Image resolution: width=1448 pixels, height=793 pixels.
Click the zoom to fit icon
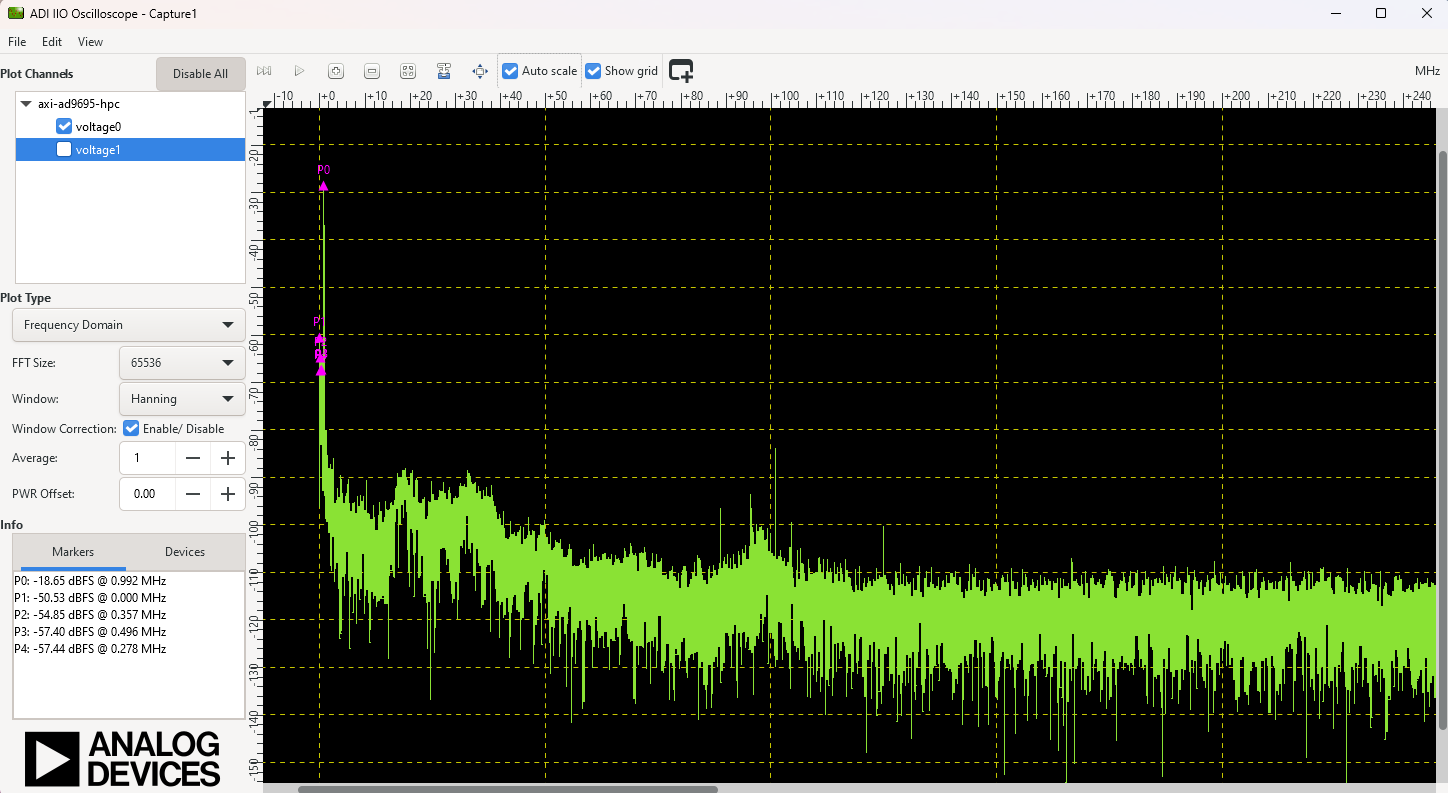click(408, 71)
